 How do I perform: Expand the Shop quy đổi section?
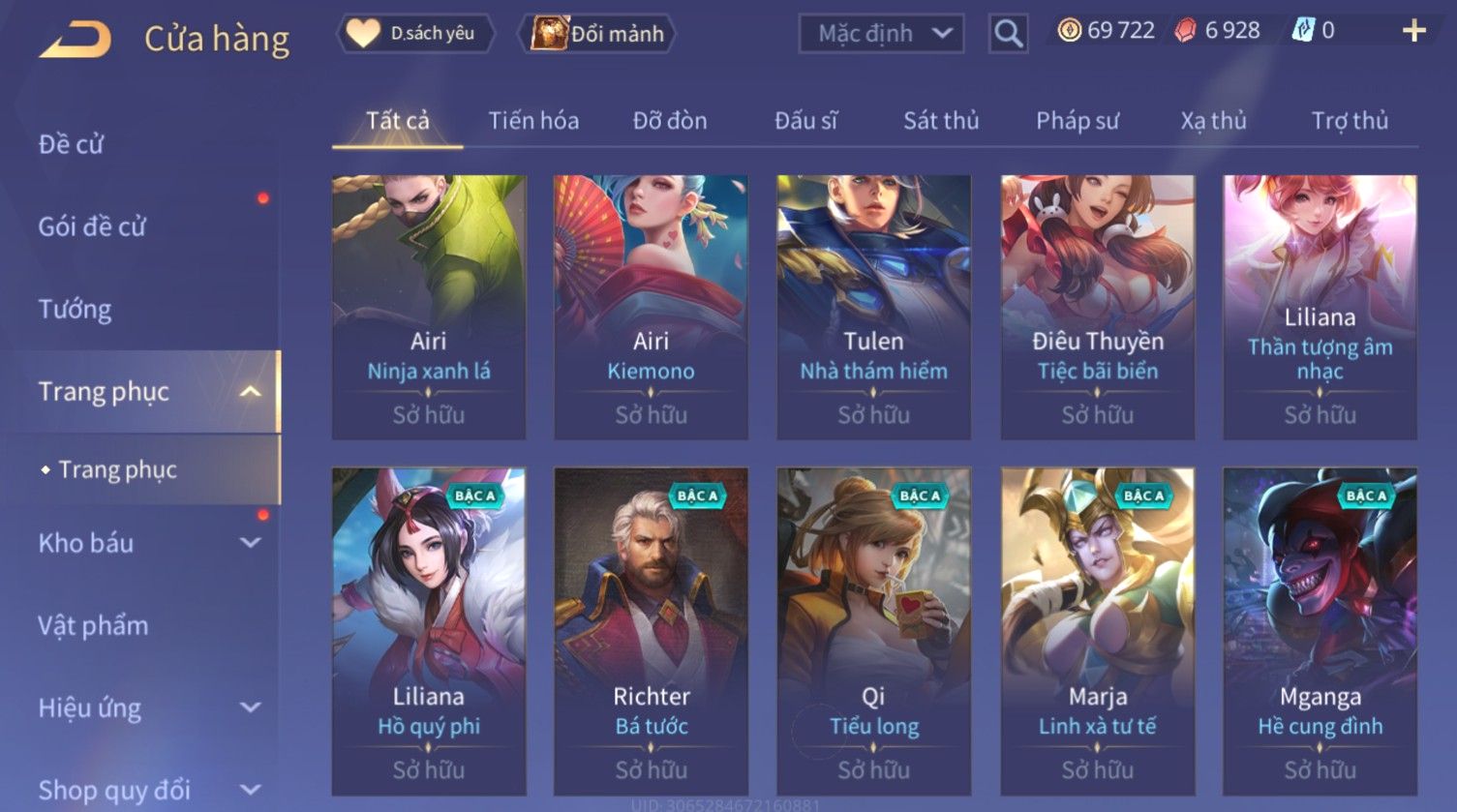tap(251, 790)
